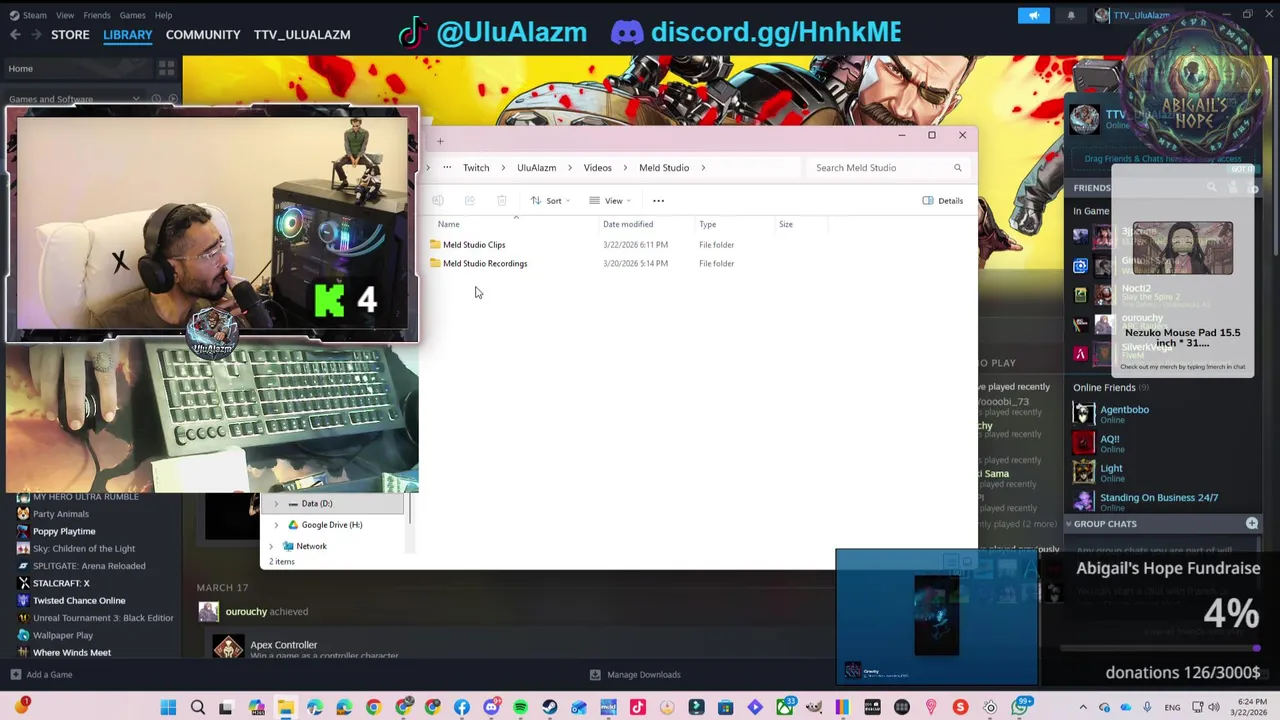Switch to STORE tab
This screenshot has width=1280, height=720.
pos(70,35)
